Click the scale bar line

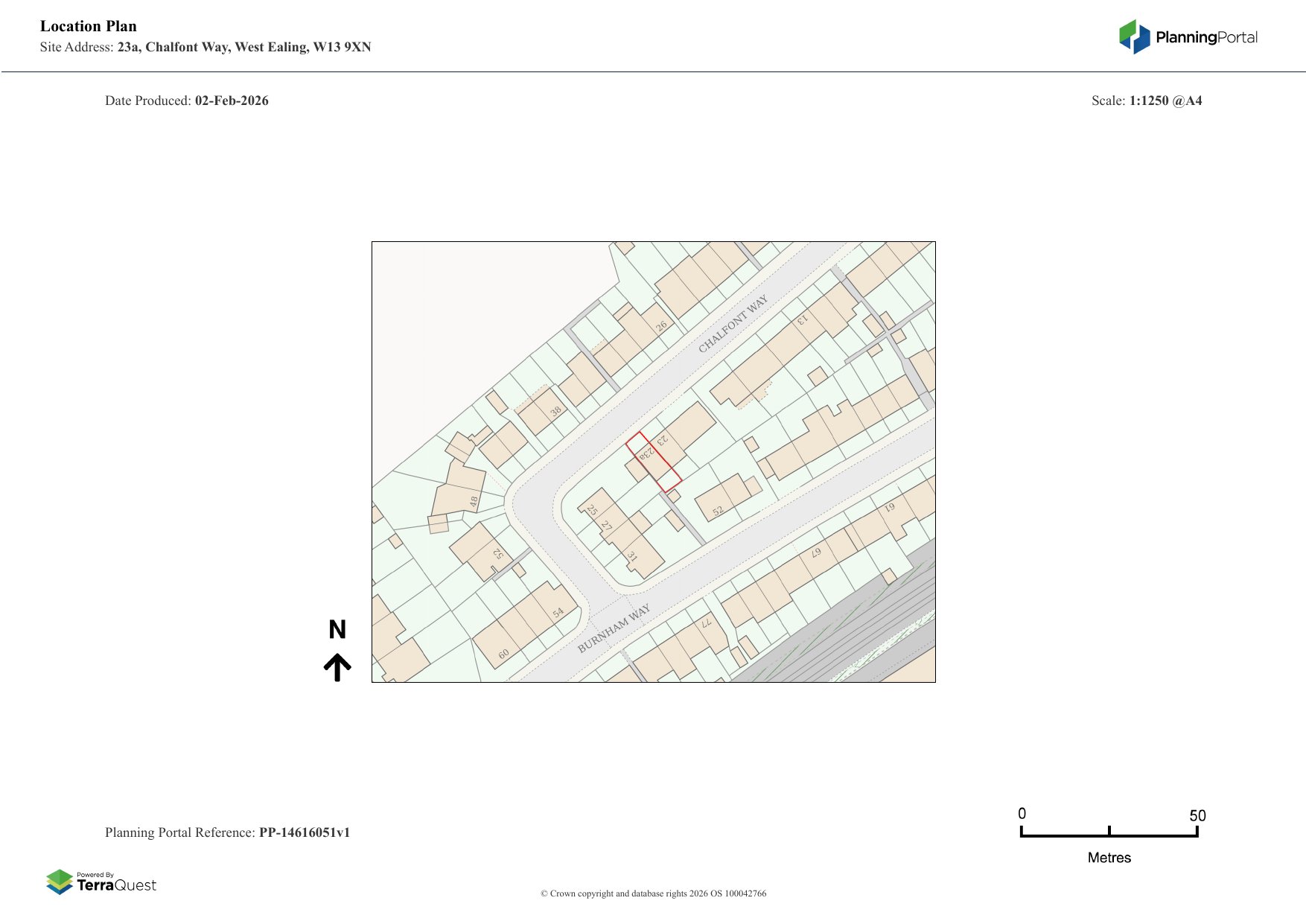pyautogui.click(x=1109, y=835)
